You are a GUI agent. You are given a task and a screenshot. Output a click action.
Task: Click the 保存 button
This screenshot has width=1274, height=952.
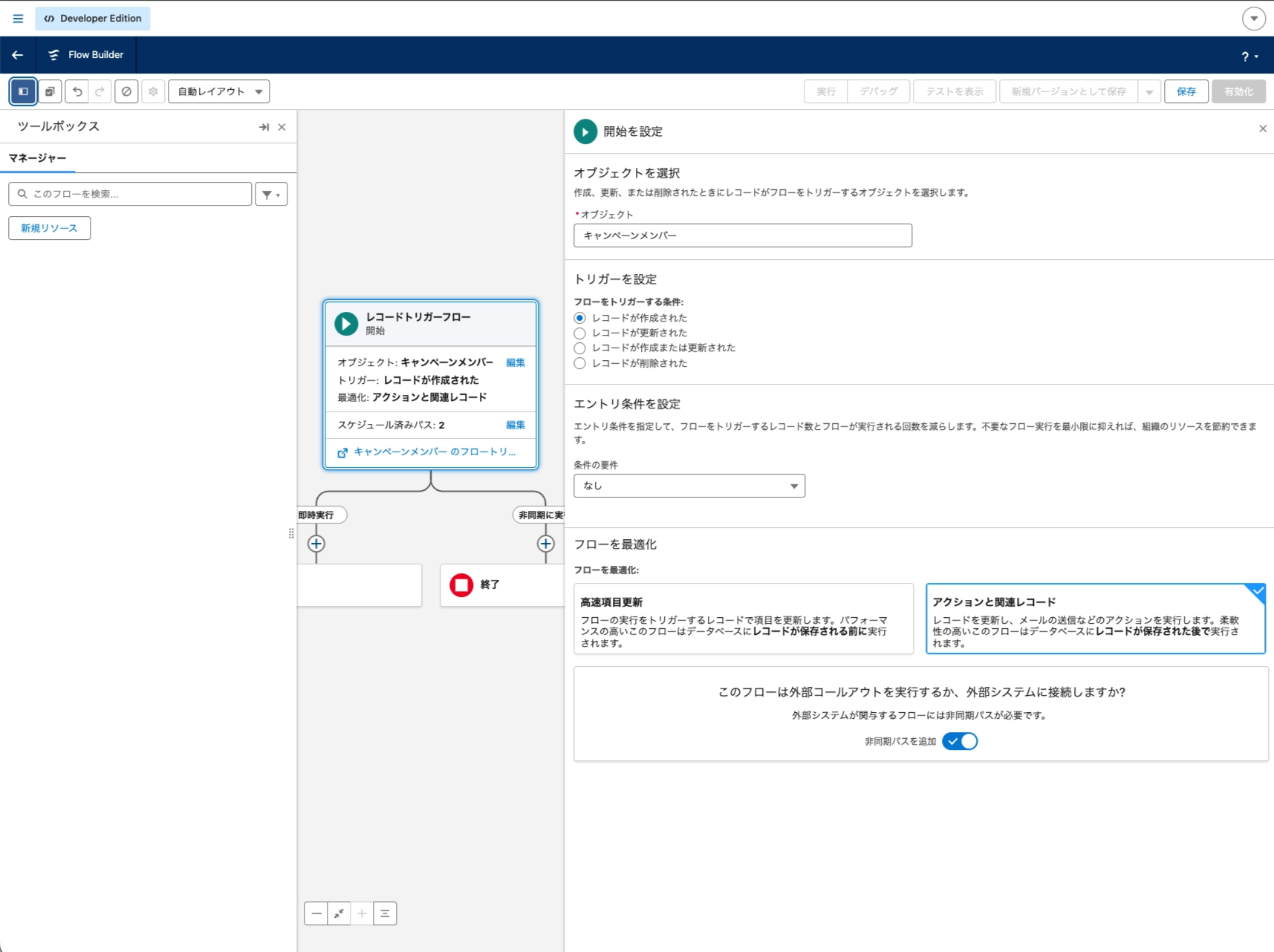[x=1186, y=91]
